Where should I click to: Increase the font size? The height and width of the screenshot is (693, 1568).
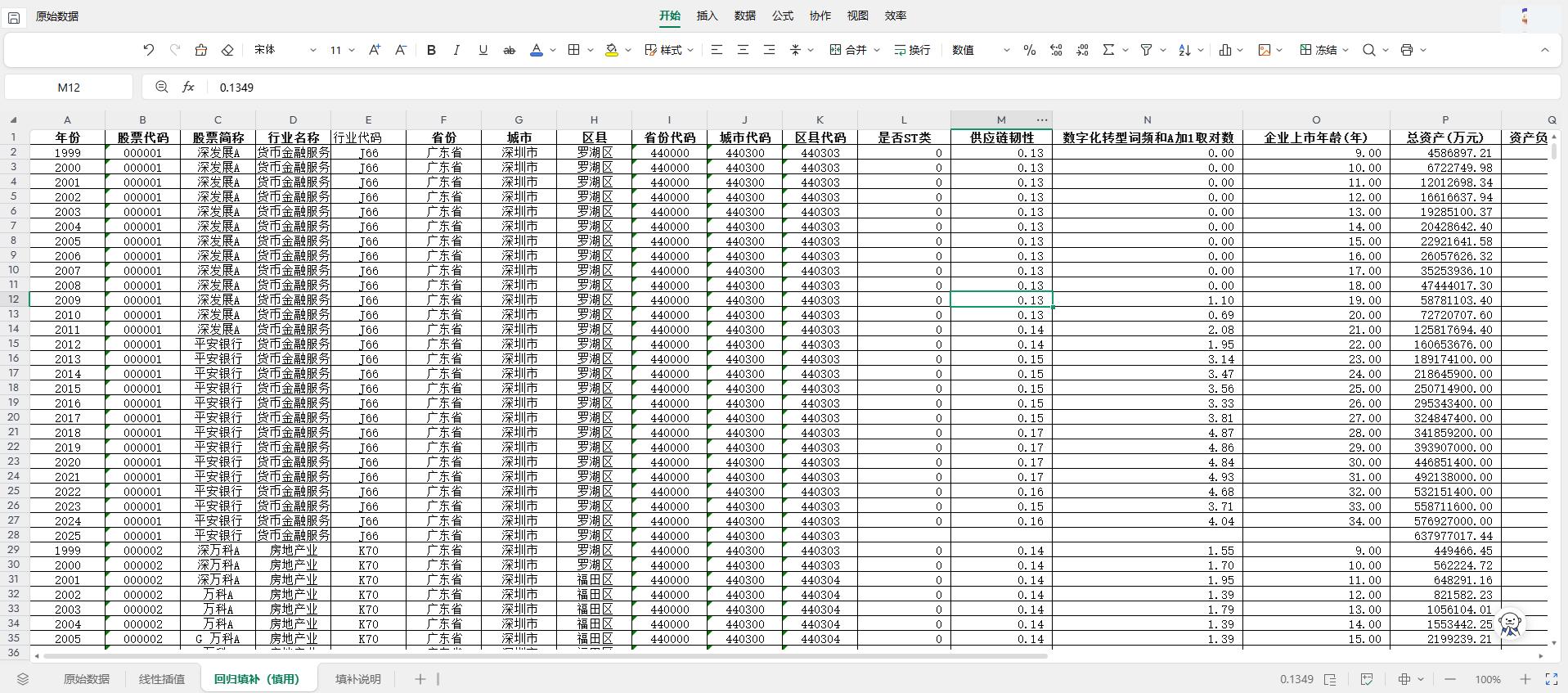pos(374,50)
